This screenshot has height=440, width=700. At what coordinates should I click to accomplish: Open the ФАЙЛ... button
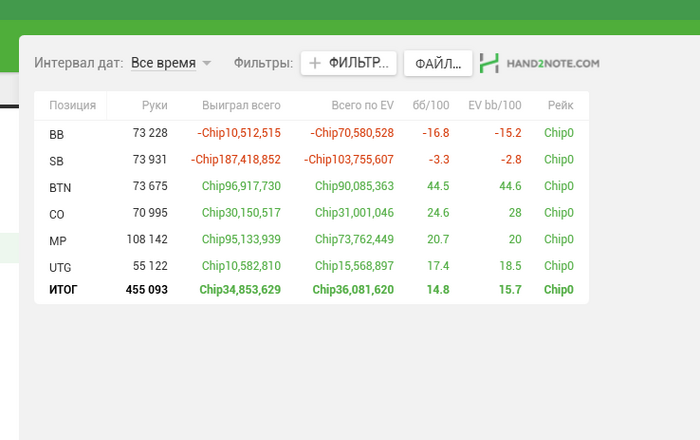(x=438, y=63)
